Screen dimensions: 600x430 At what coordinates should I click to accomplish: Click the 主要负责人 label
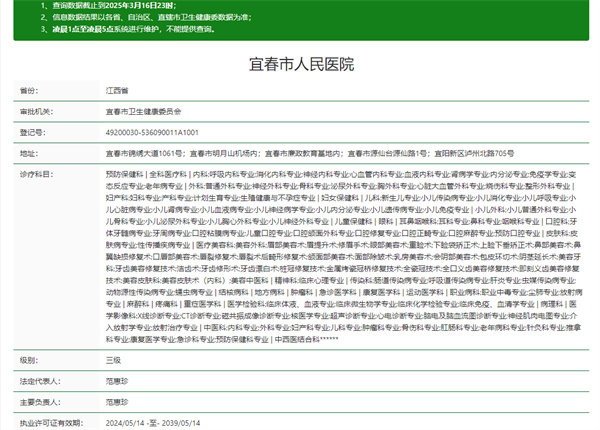point(41,402)
